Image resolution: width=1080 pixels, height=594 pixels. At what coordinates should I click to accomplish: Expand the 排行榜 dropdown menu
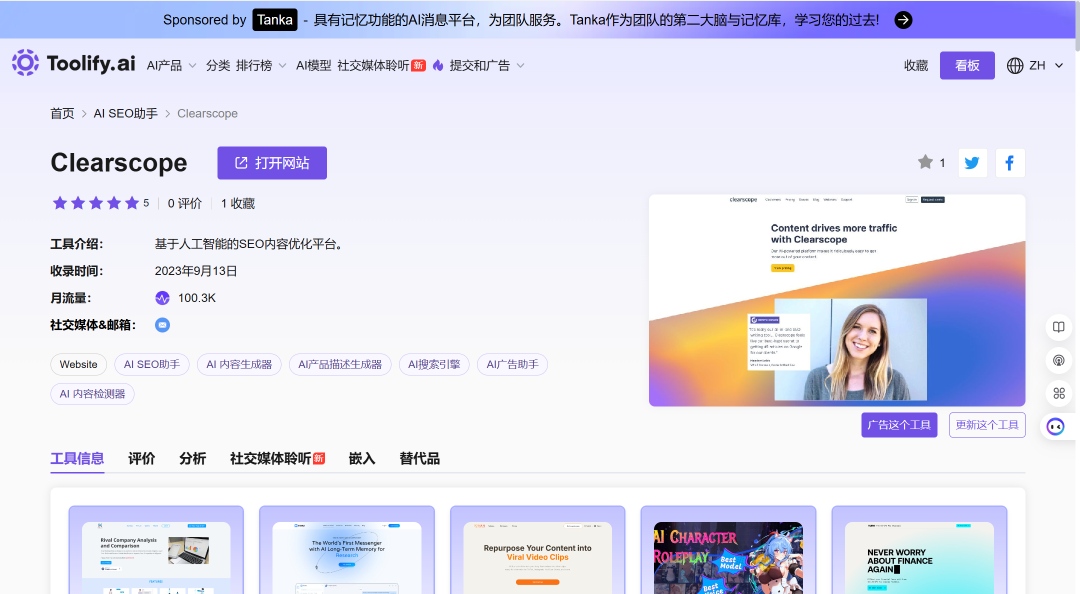(261, 65)
